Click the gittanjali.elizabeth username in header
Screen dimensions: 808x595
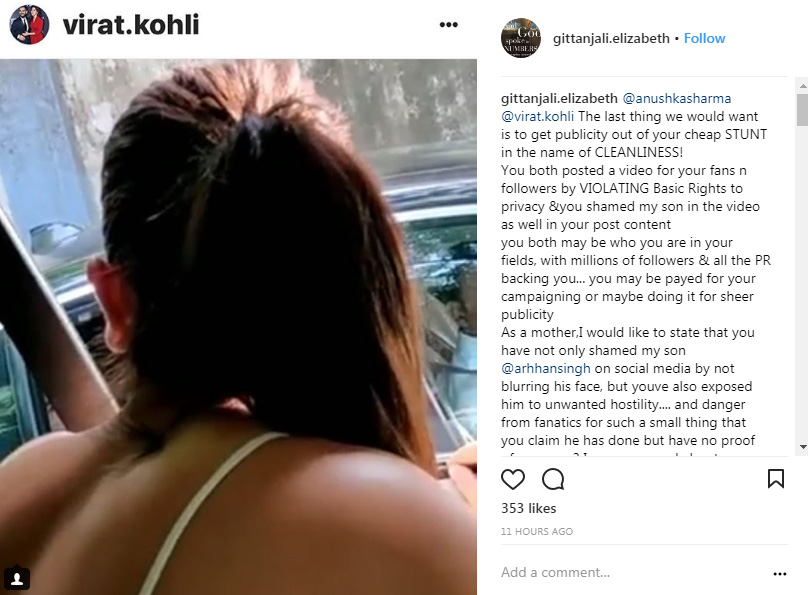coord(611,39)
